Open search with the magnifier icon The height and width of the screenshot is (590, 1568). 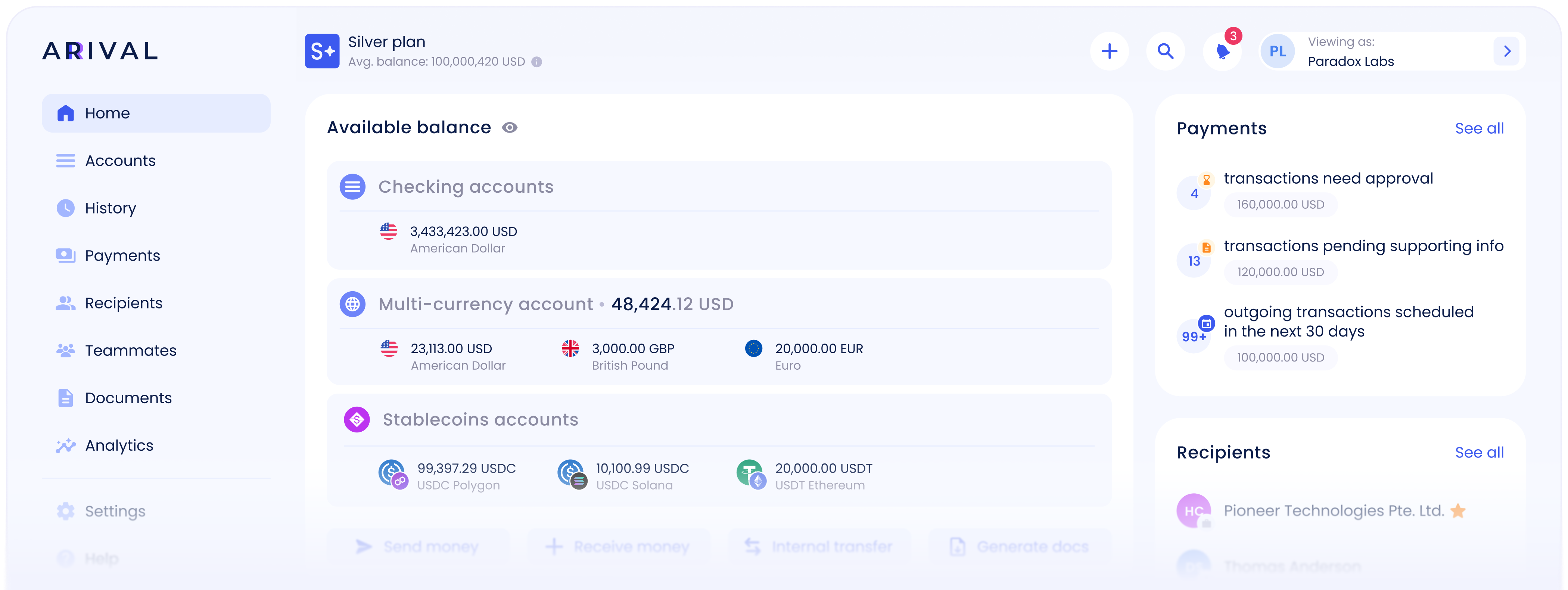click(1165, 51)
